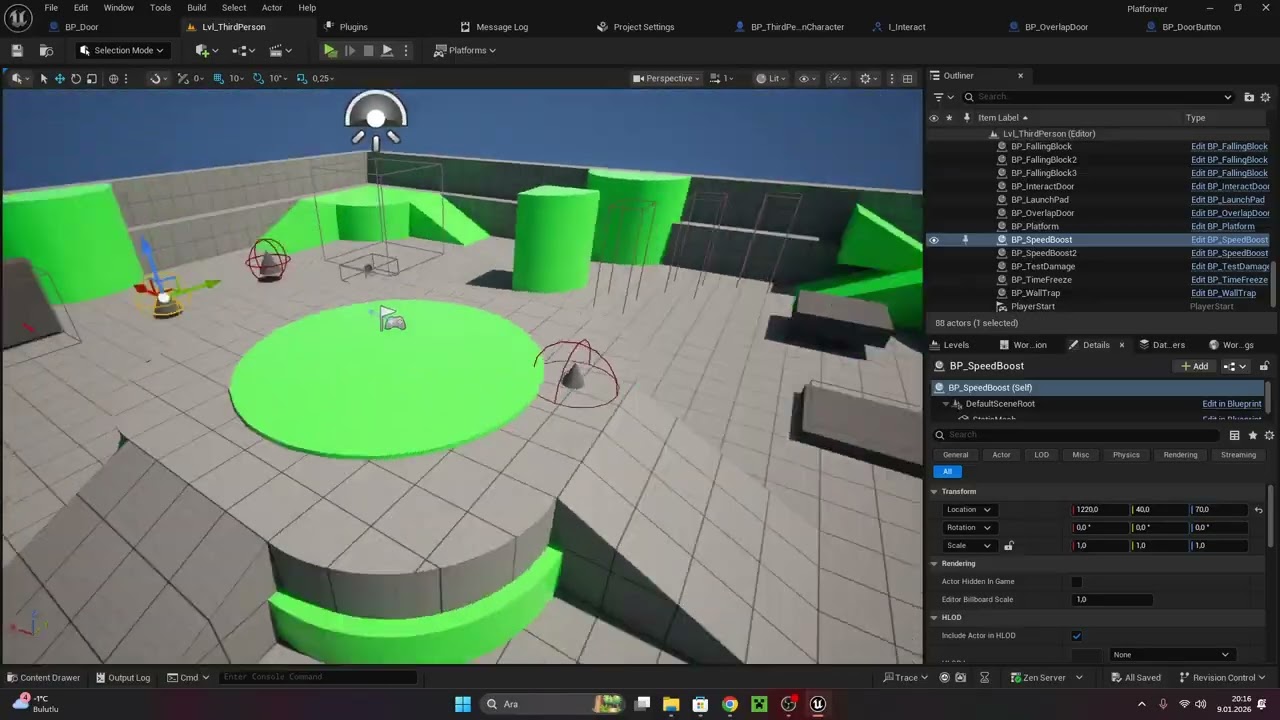
Task: Open the grid snap size 10 dropdown
Action: [x=237, y=78]
